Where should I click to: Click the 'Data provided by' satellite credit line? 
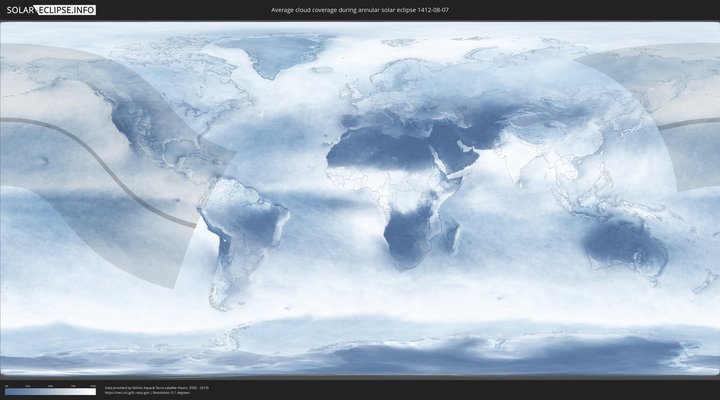point(157,388)
